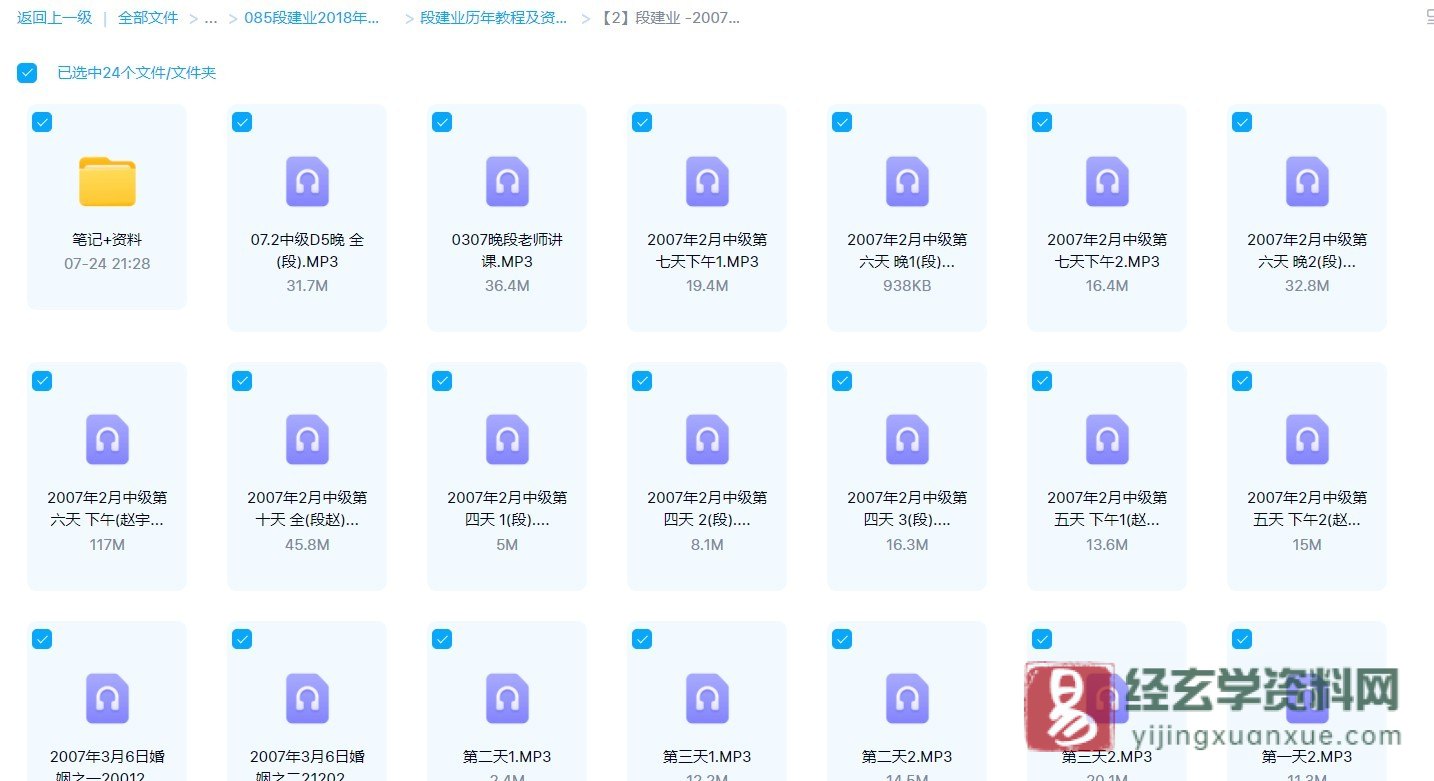Screen dimensions: 1434x781
Task: Uncheck checkbox on 第四天 3(段) card
Action: point(842,380)
